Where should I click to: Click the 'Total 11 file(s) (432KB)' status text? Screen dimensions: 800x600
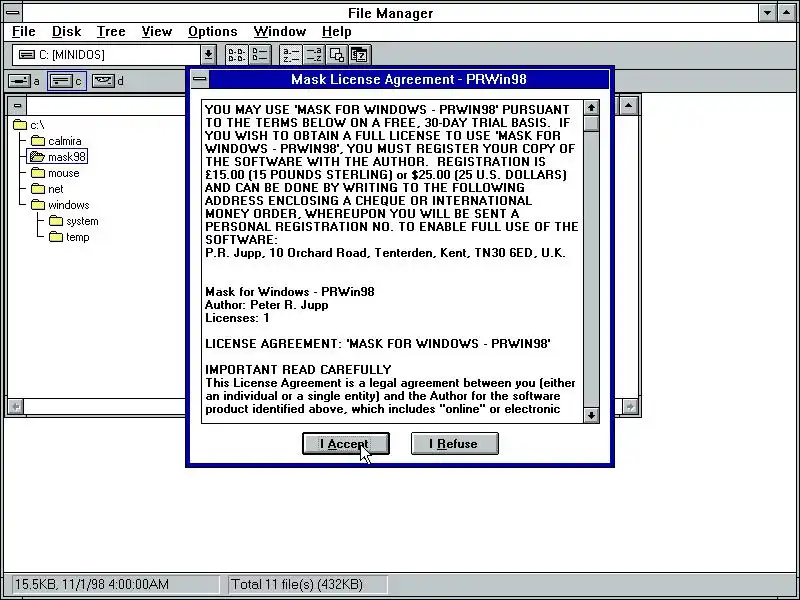(297, 584)
